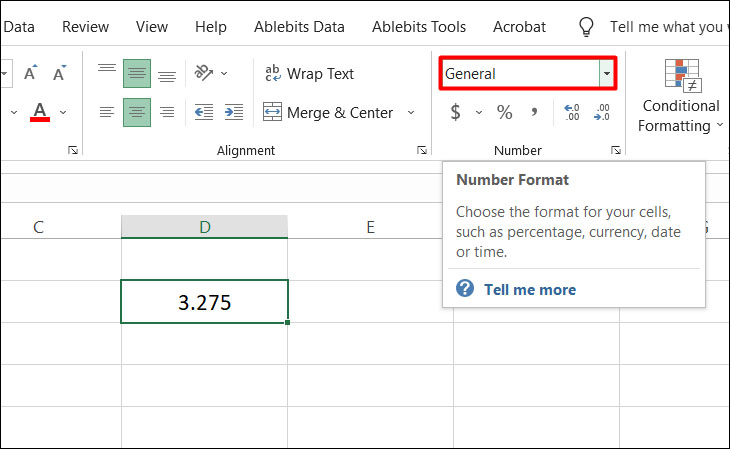The height and width of the screenshot is (449, 730).
Task: Click the red Font Color button
Action: pos(40,112)
